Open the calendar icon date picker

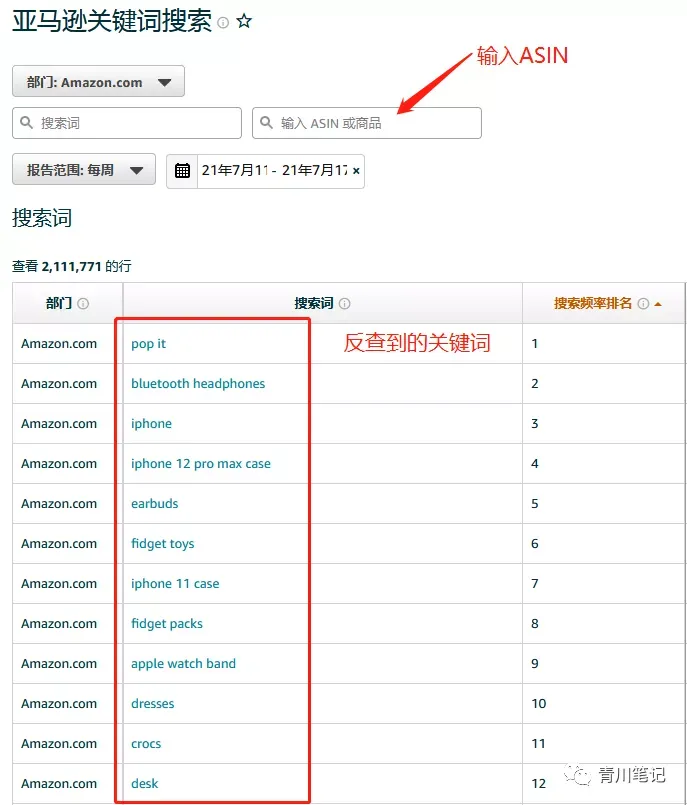pos(182,170)
